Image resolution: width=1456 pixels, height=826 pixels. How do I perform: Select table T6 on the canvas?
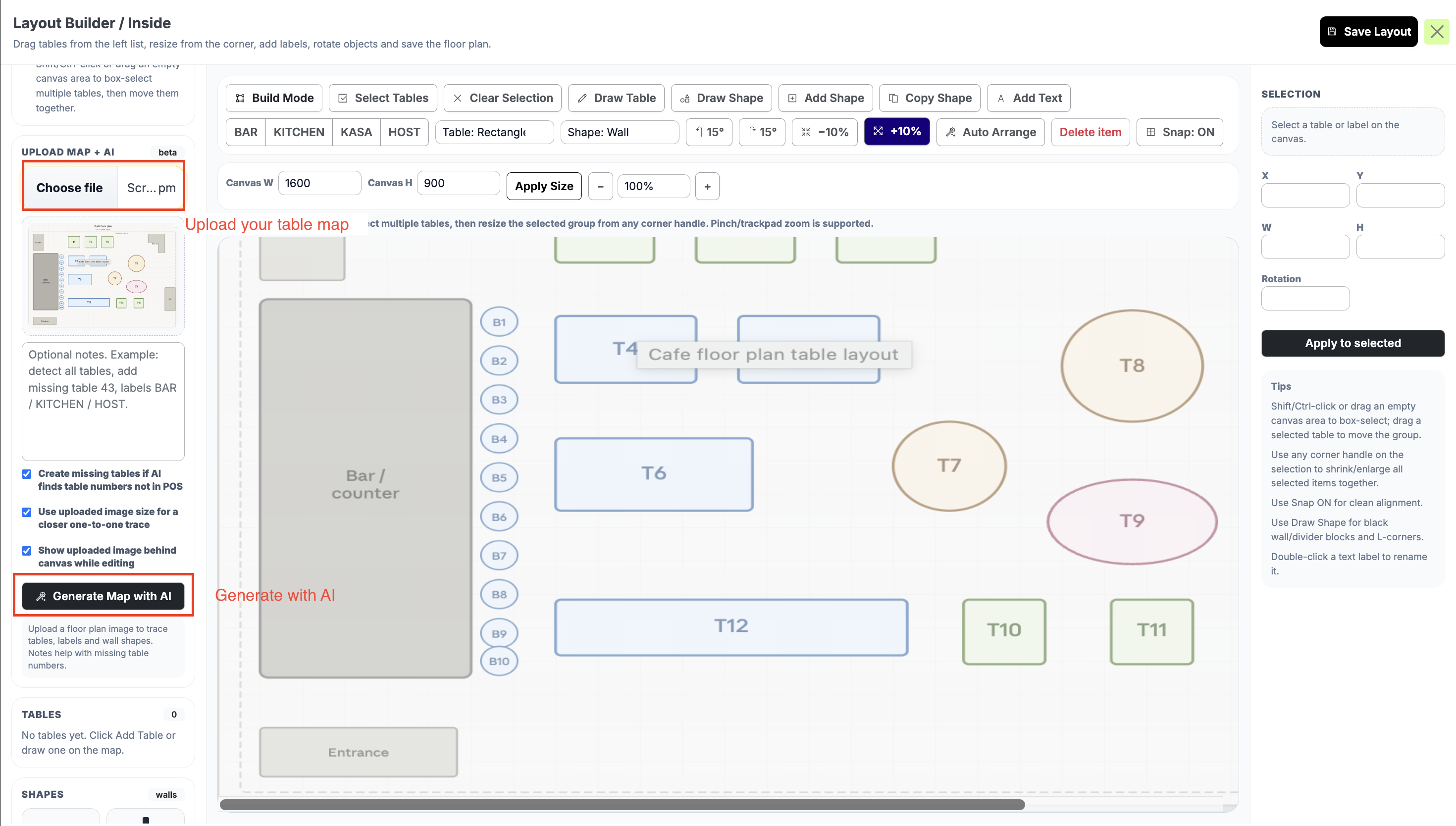pyautogui.click(x=654, y=474)
